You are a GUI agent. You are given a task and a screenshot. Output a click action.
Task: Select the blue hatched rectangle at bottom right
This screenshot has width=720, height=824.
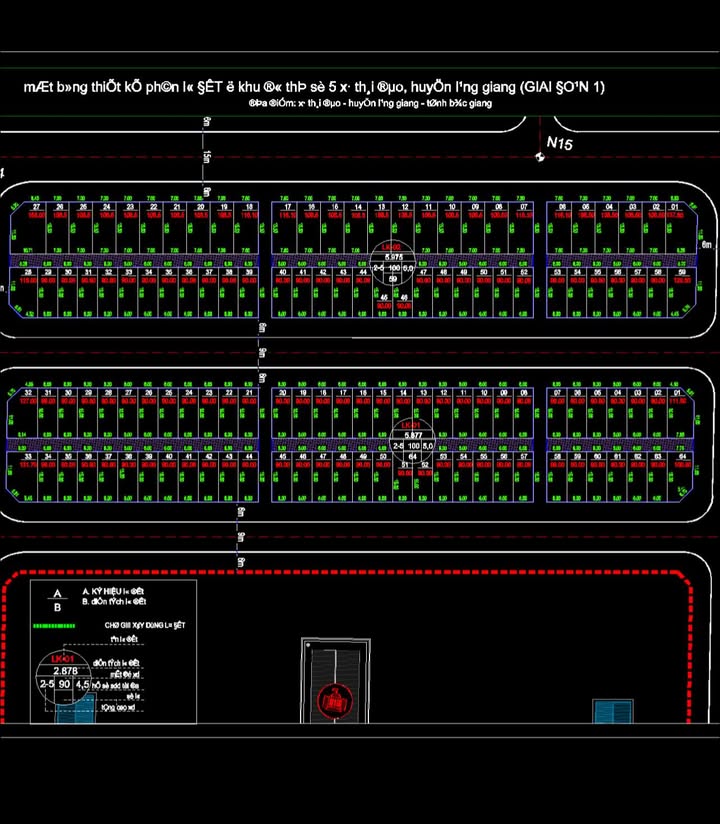[x=612, y=711]
